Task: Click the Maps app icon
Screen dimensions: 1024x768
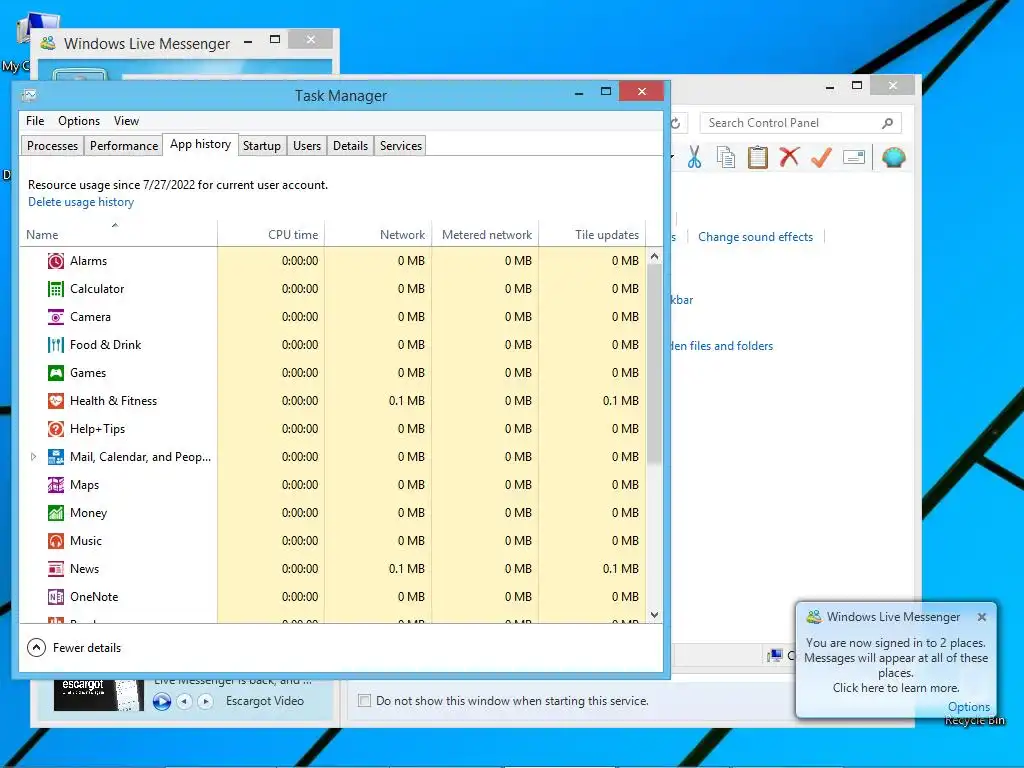Action: click(x=56, y=485)
